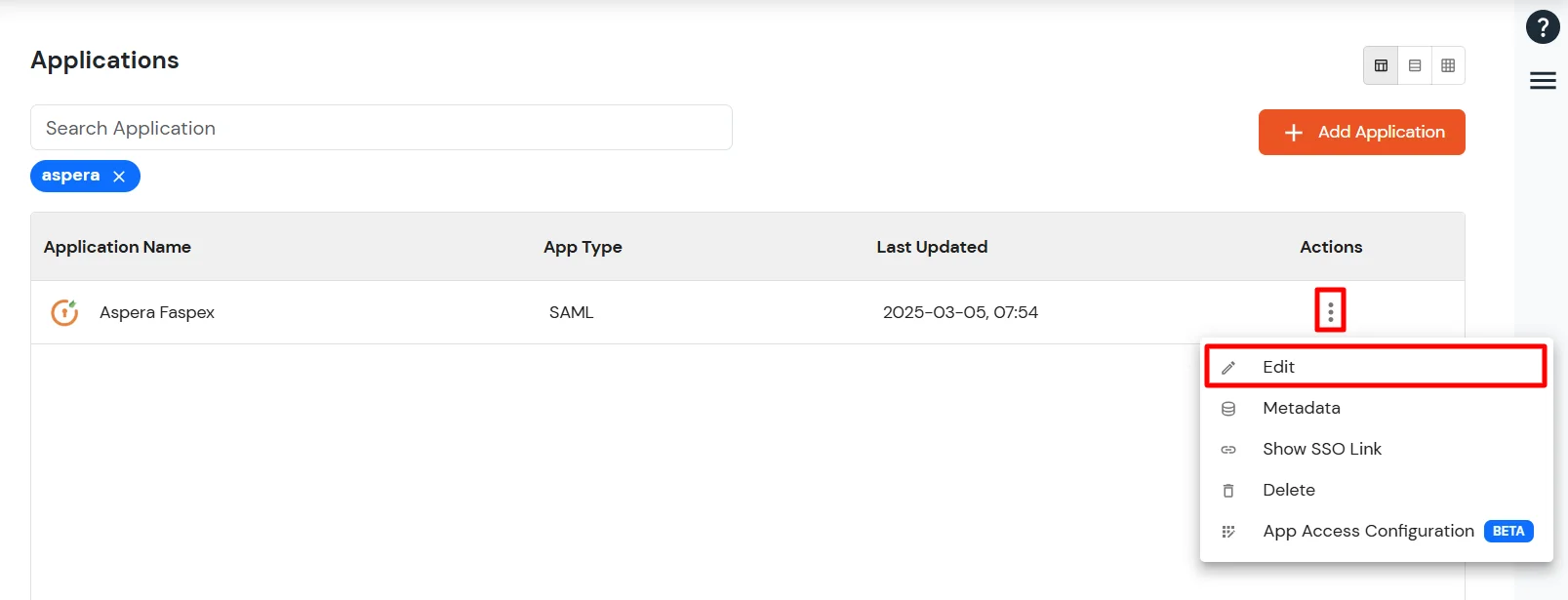Click the database icon beside Metadata
This screenshot has height=600, width=1568.
(x=1228, y=409)
